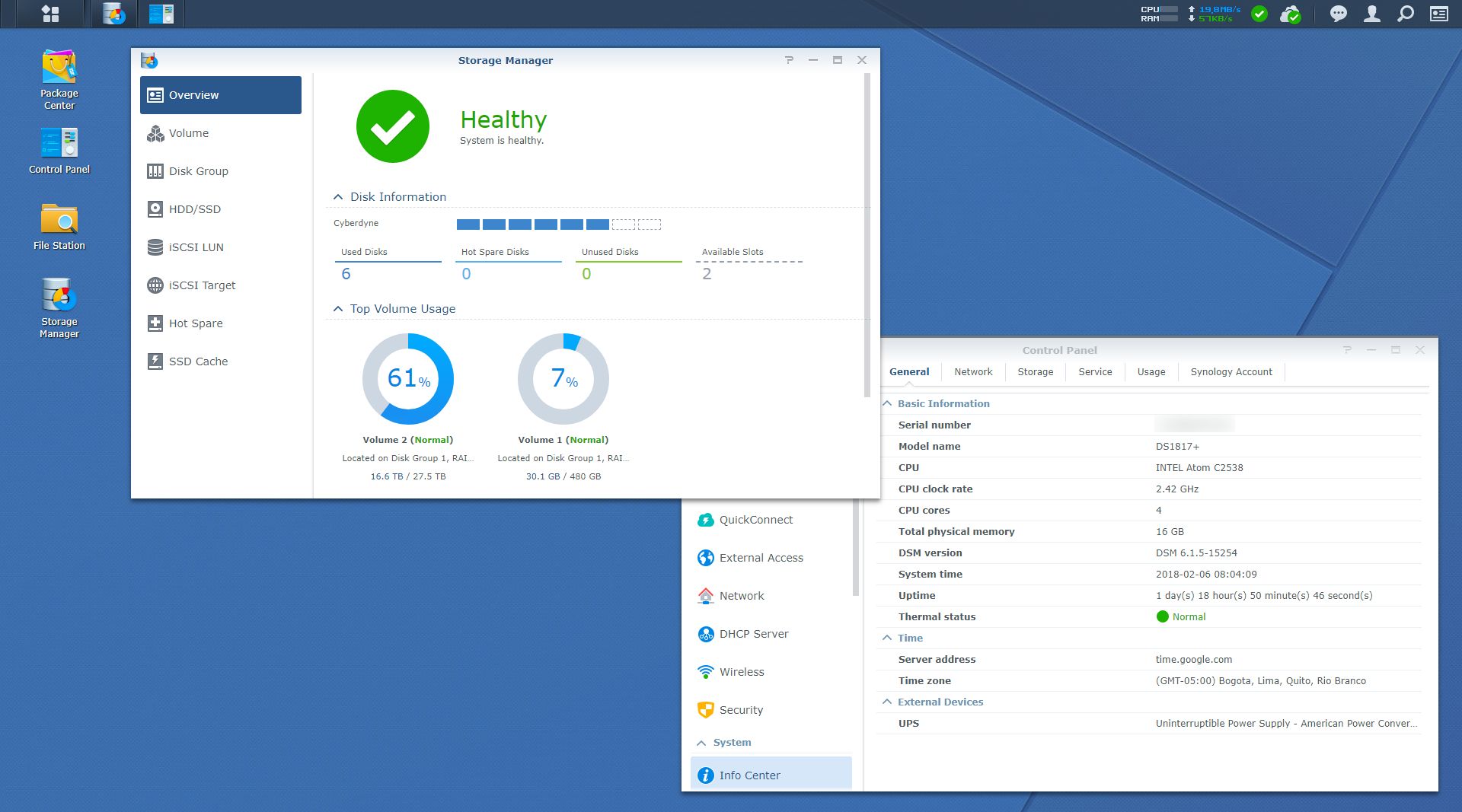Open the search magnifier in taskbar
This screenshot has height=812, width=1462.
pos(1405,14)
